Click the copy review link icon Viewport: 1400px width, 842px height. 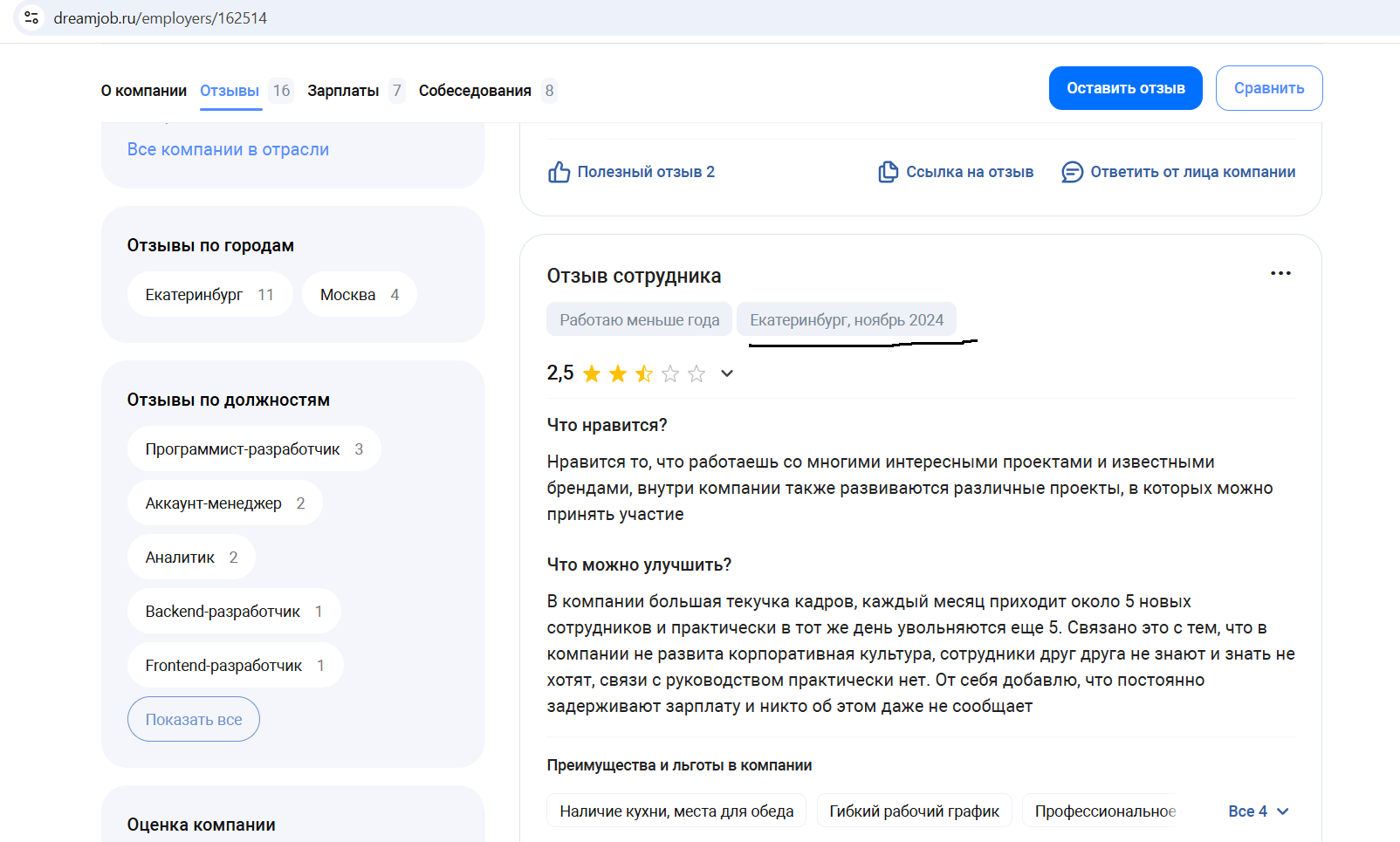coord(888,172)
